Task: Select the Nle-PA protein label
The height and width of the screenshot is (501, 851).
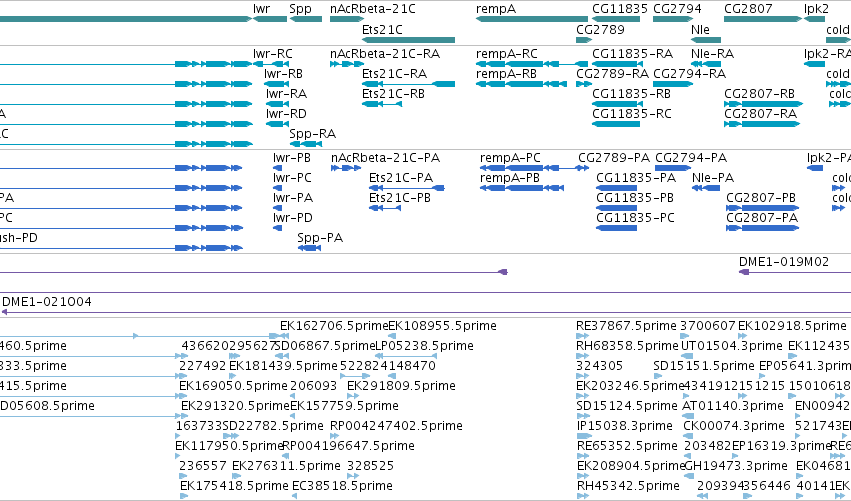Action: pyautogui.click(x=713, y=178)
